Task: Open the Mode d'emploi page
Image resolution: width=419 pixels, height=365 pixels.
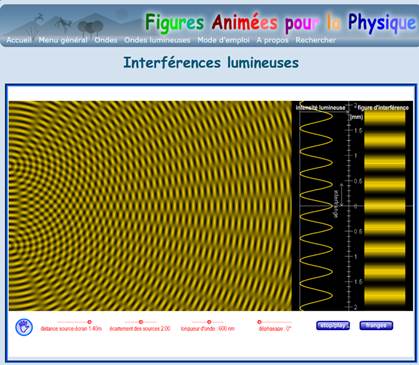Action: point(223,40)
